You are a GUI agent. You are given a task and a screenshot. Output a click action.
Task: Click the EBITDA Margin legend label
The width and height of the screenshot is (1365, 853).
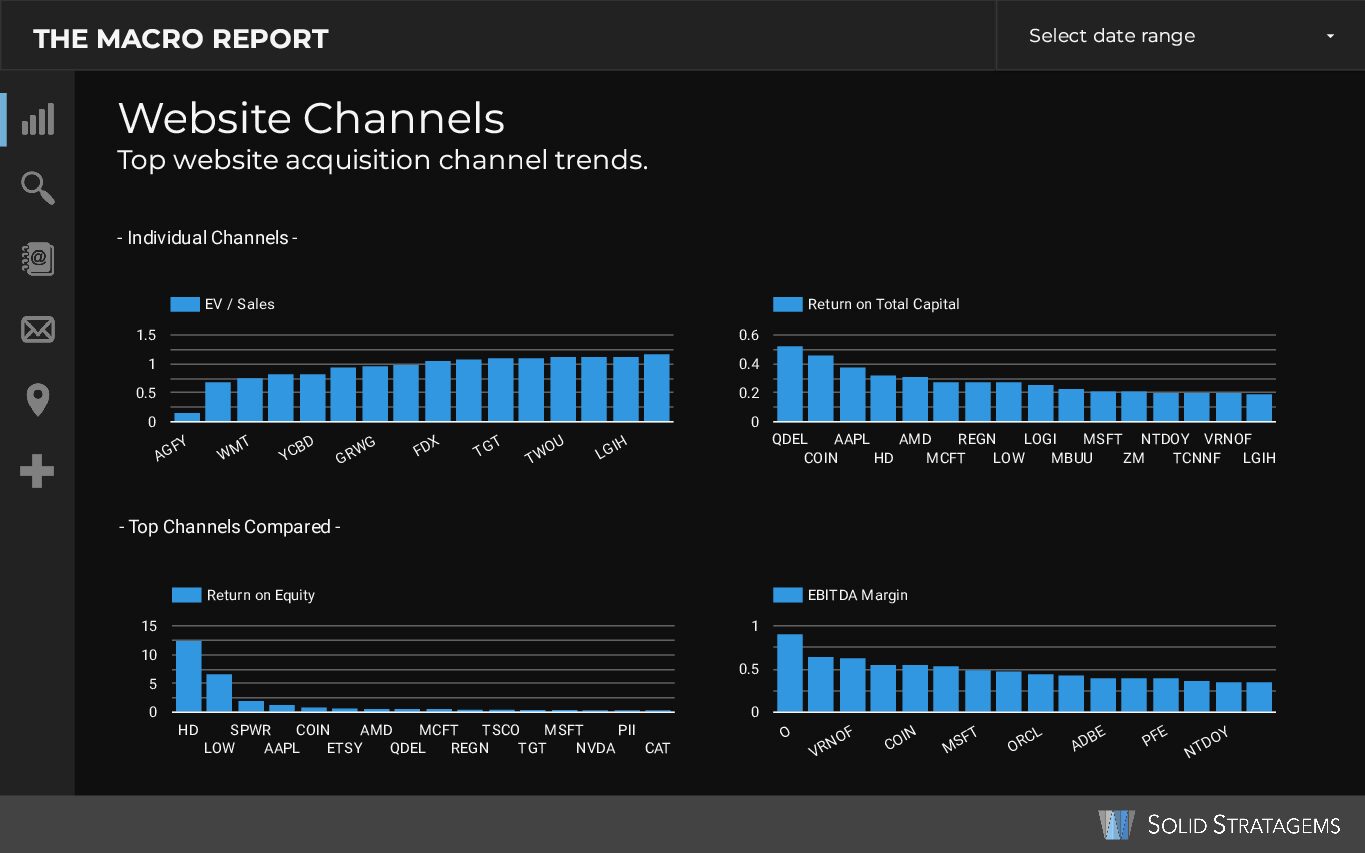(x=858, y=595)
